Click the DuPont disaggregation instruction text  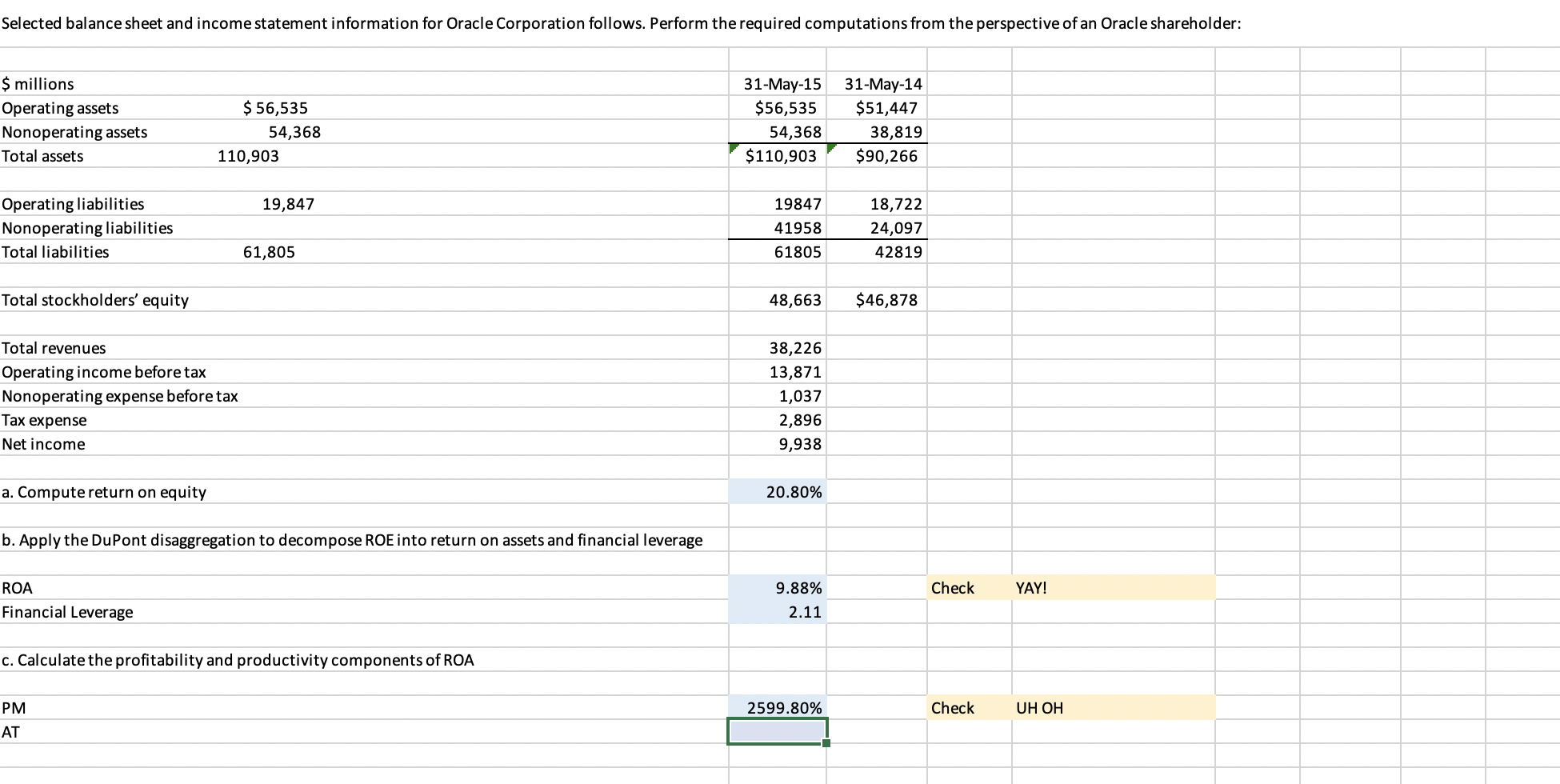352,539
